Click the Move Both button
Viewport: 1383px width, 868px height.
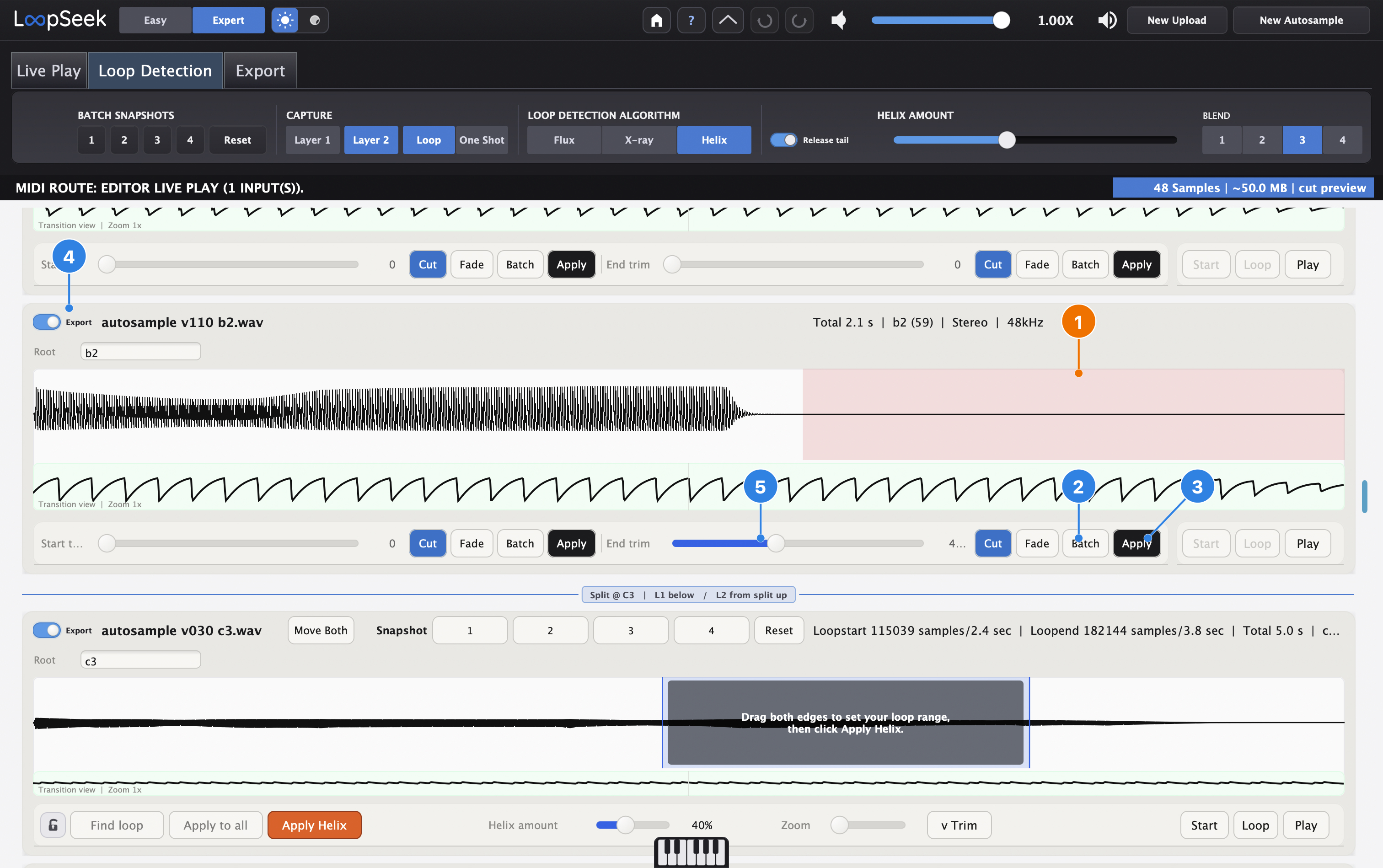click(321, 630)
